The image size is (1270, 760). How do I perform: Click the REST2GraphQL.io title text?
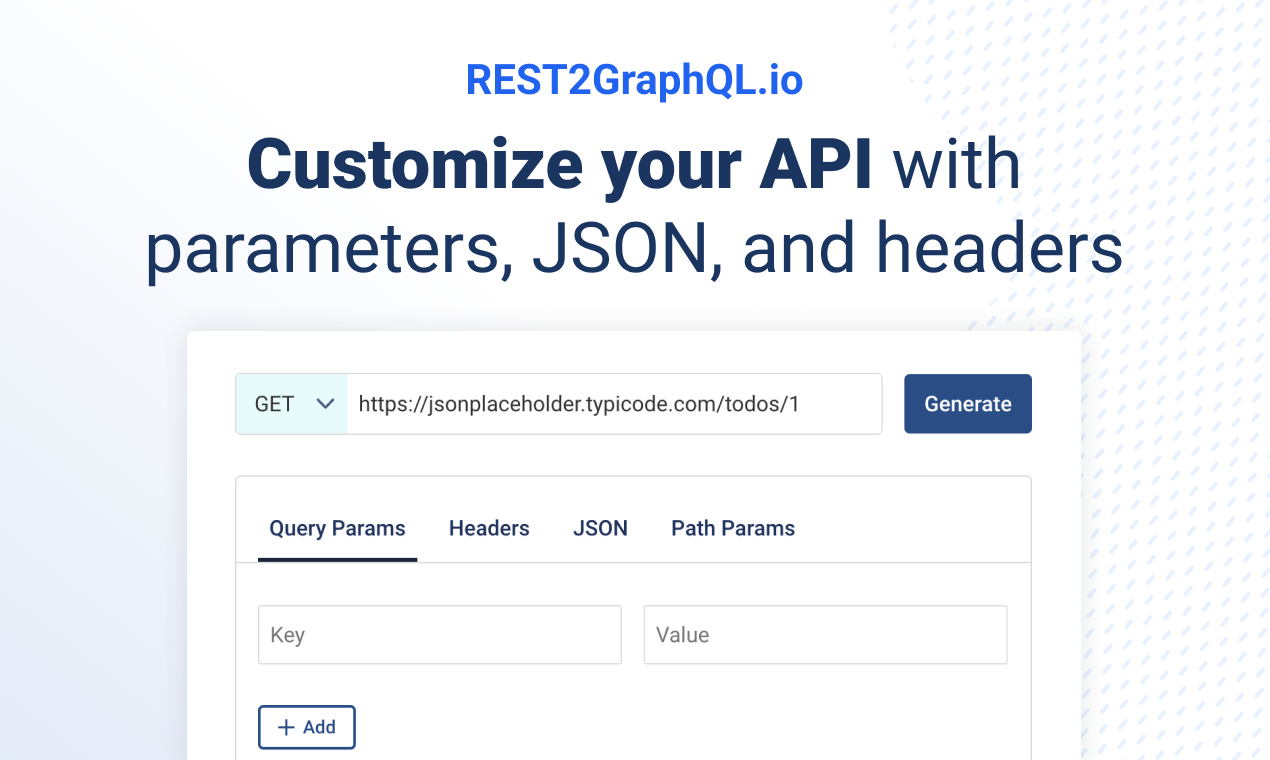[635, 81]
